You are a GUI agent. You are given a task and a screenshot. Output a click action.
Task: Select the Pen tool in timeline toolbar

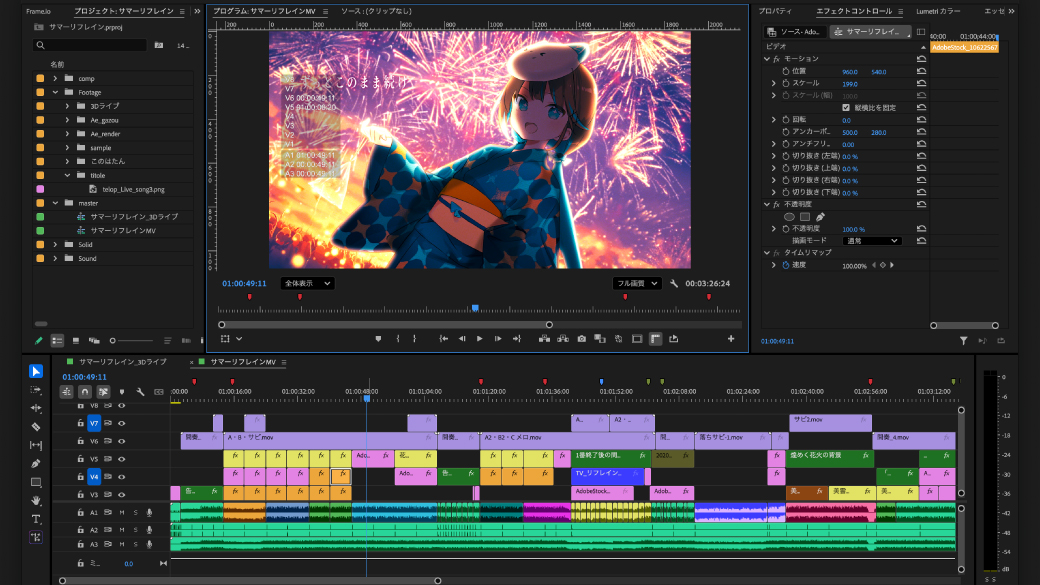[36, 464]
